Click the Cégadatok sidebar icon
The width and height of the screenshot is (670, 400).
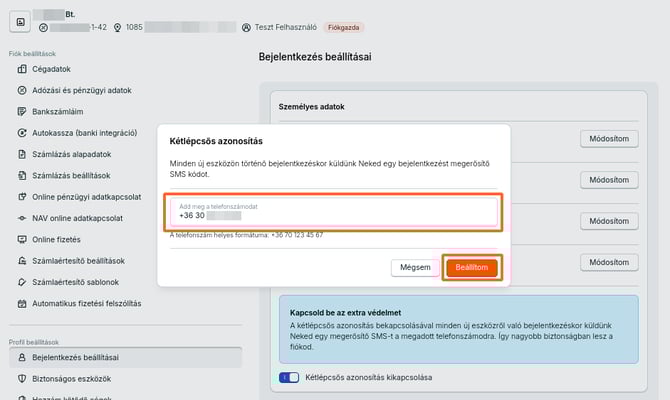coord(23,69)
